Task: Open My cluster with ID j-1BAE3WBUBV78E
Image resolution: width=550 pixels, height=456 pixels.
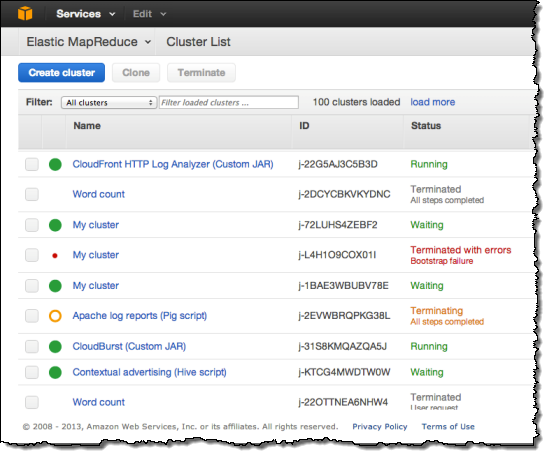Action: tap(95, 286)
